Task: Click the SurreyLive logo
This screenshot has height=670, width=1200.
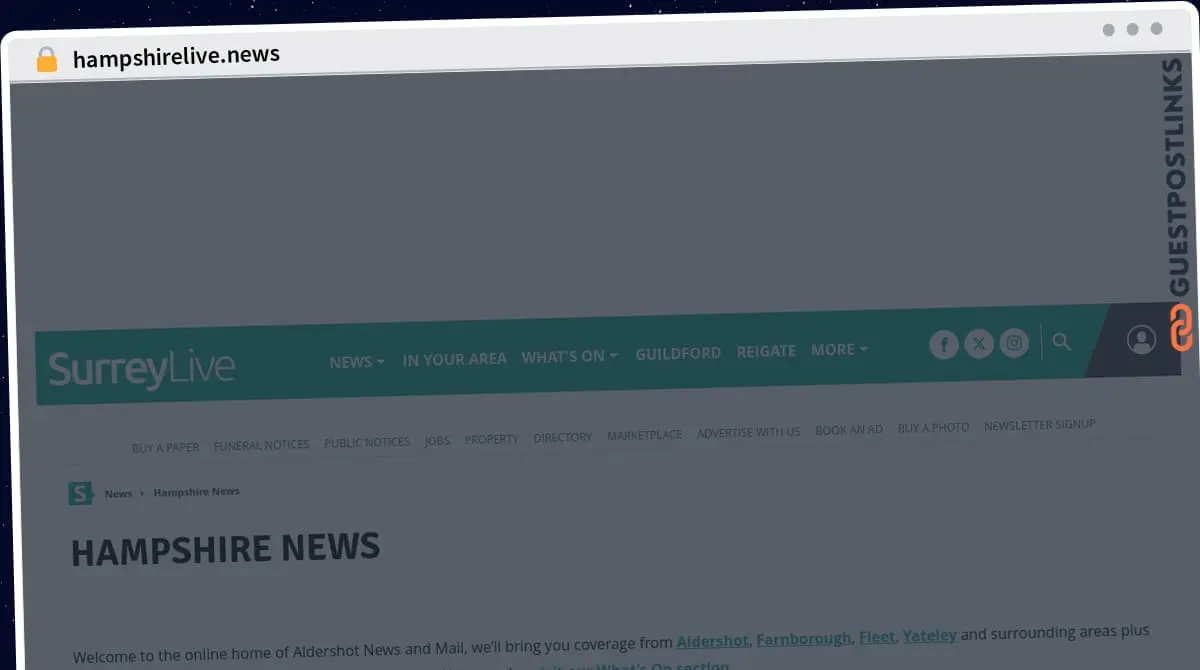Action: pos(142,369)
